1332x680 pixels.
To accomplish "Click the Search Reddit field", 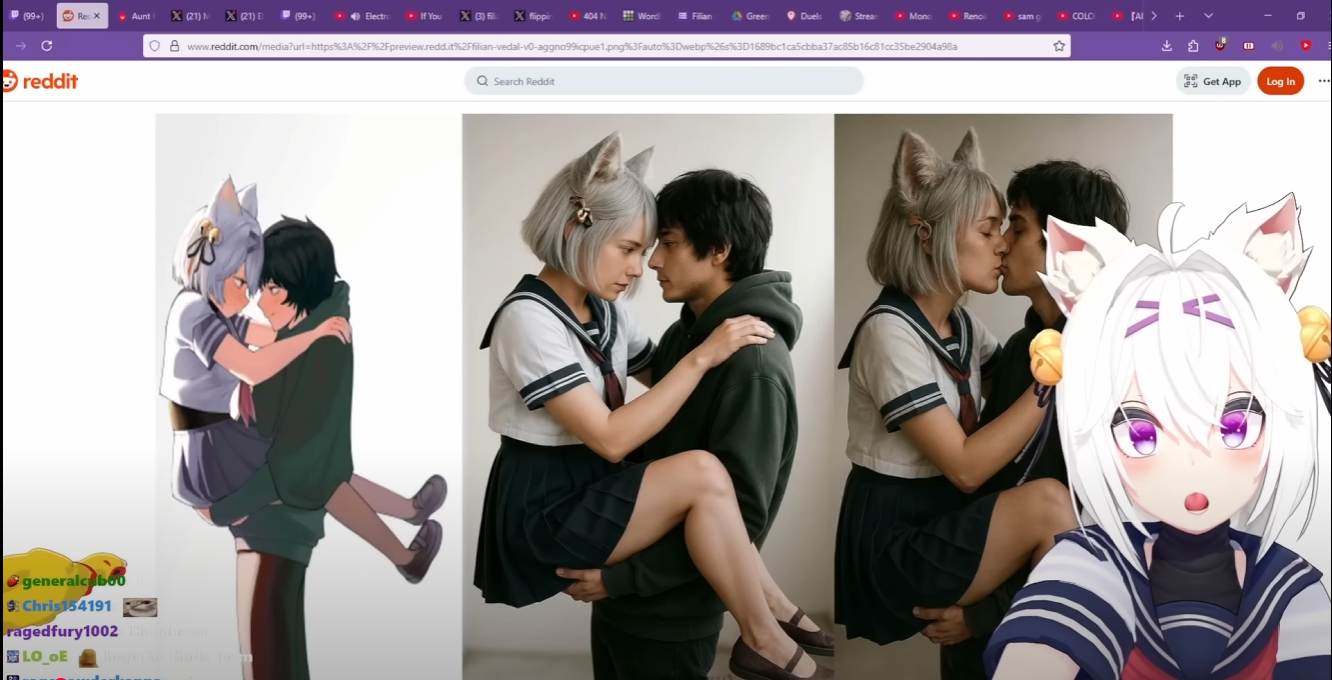I will (x=664, y=81).
